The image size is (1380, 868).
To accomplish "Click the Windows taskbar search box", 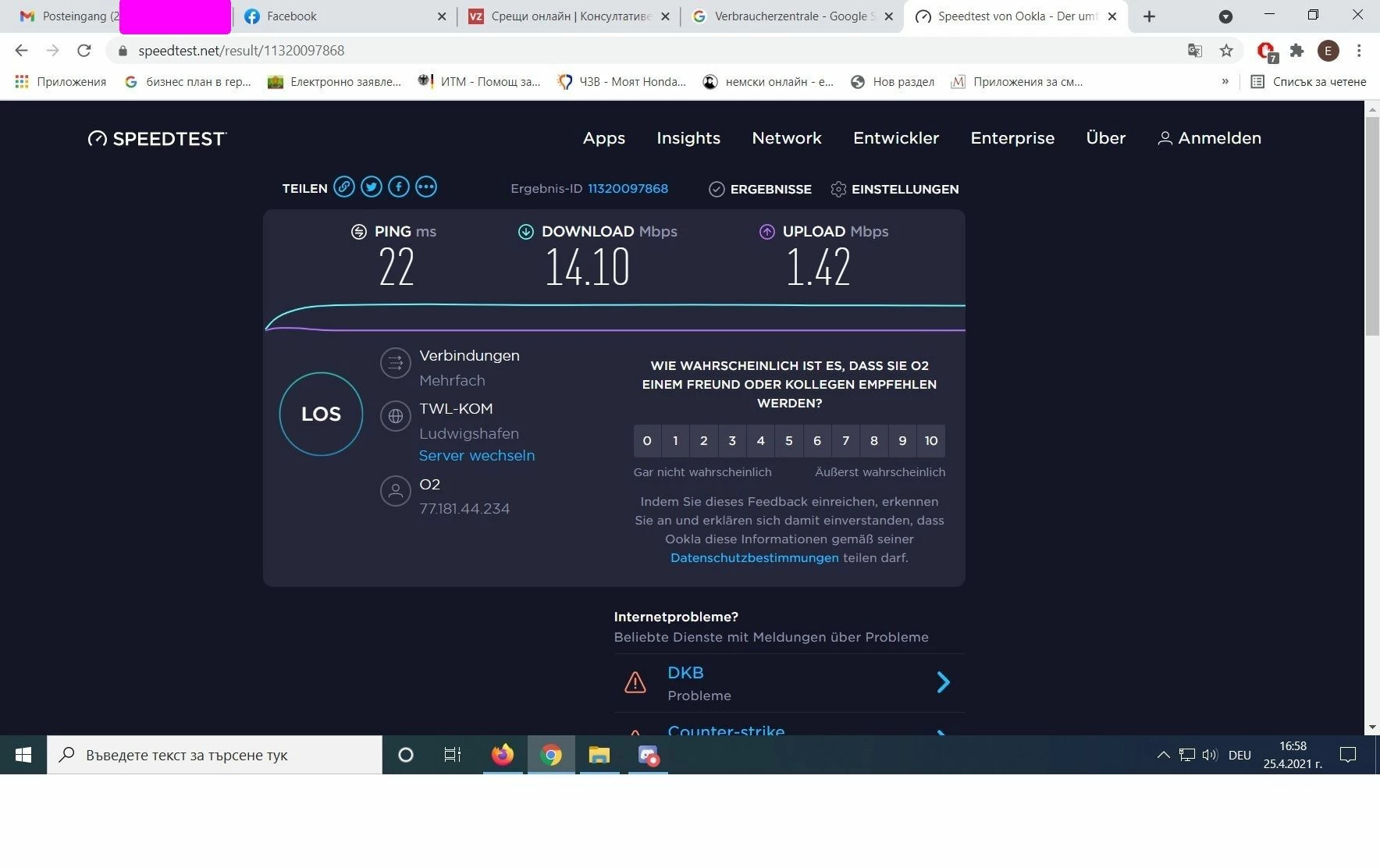I will point(215,755).
